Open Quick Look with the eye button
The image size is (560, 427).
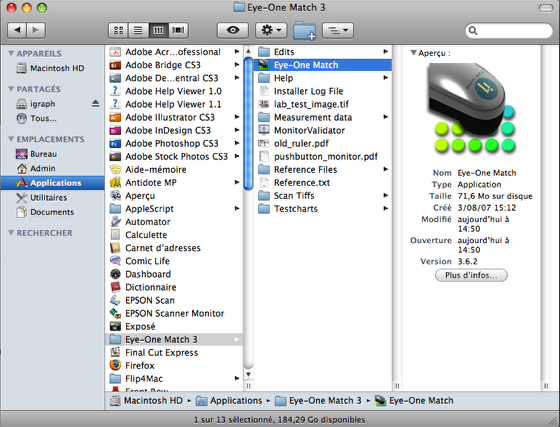click(x=233, y=30)
